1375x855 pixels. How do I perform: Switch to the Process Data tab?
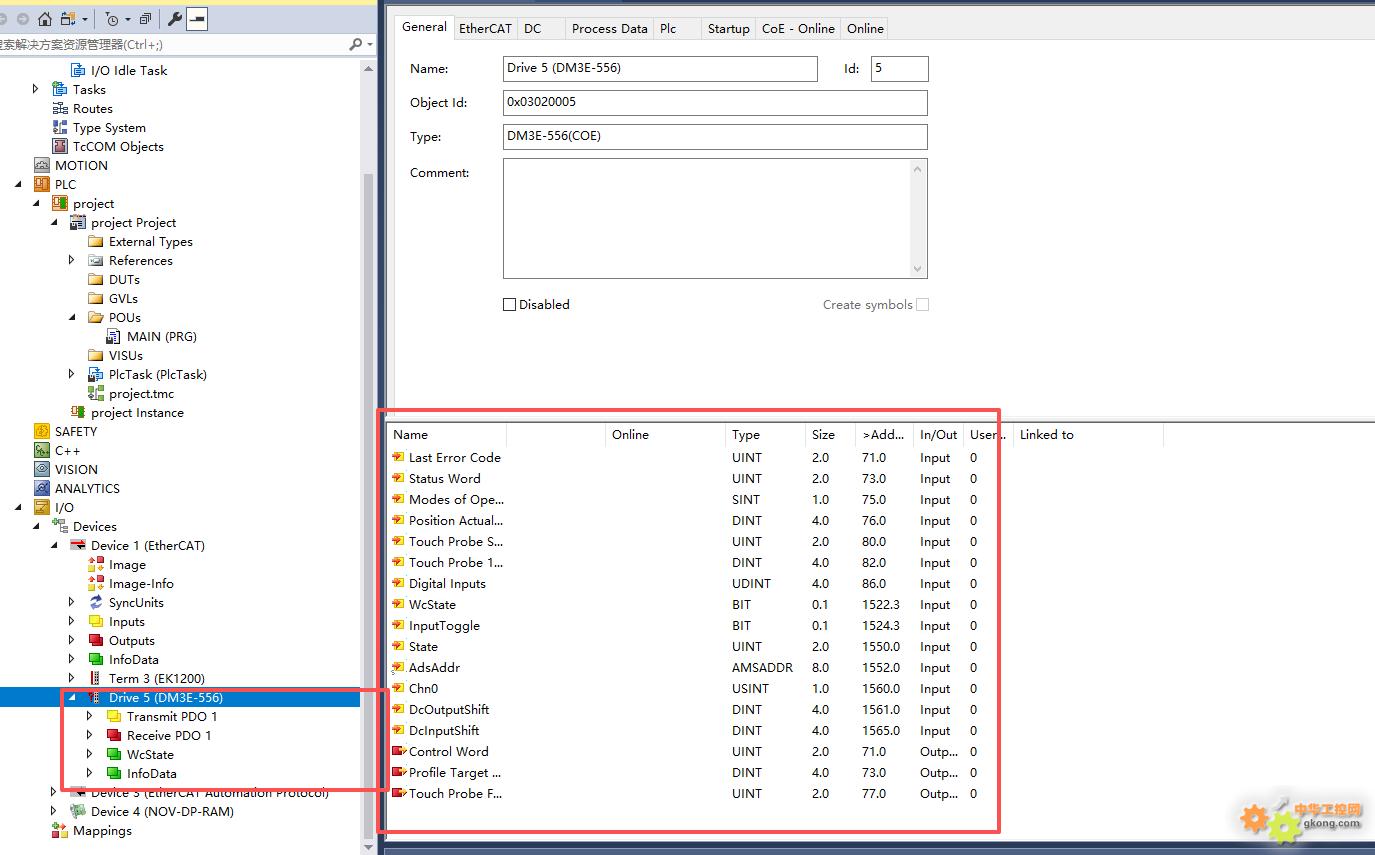point(609,28)
